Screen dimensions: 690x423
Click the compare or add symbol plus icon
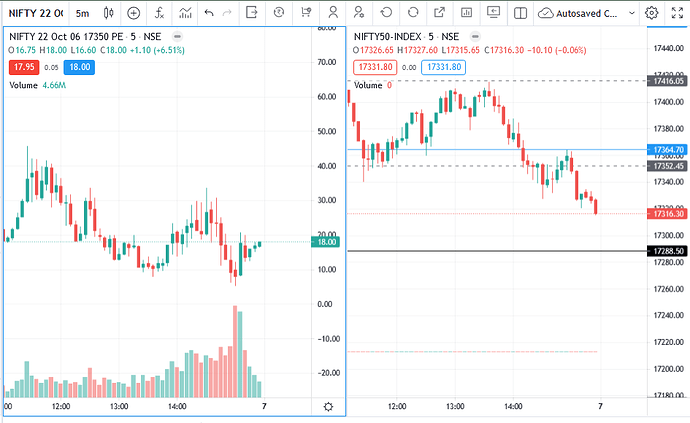(133, 13)
